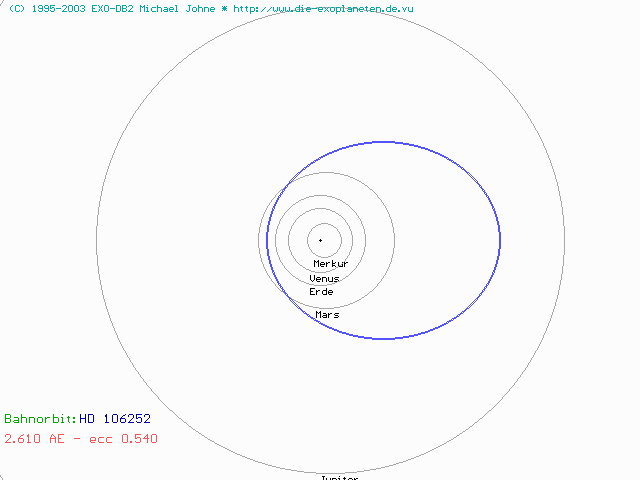Click the Jupiter label at bottom edge

(x=339, y=477)
